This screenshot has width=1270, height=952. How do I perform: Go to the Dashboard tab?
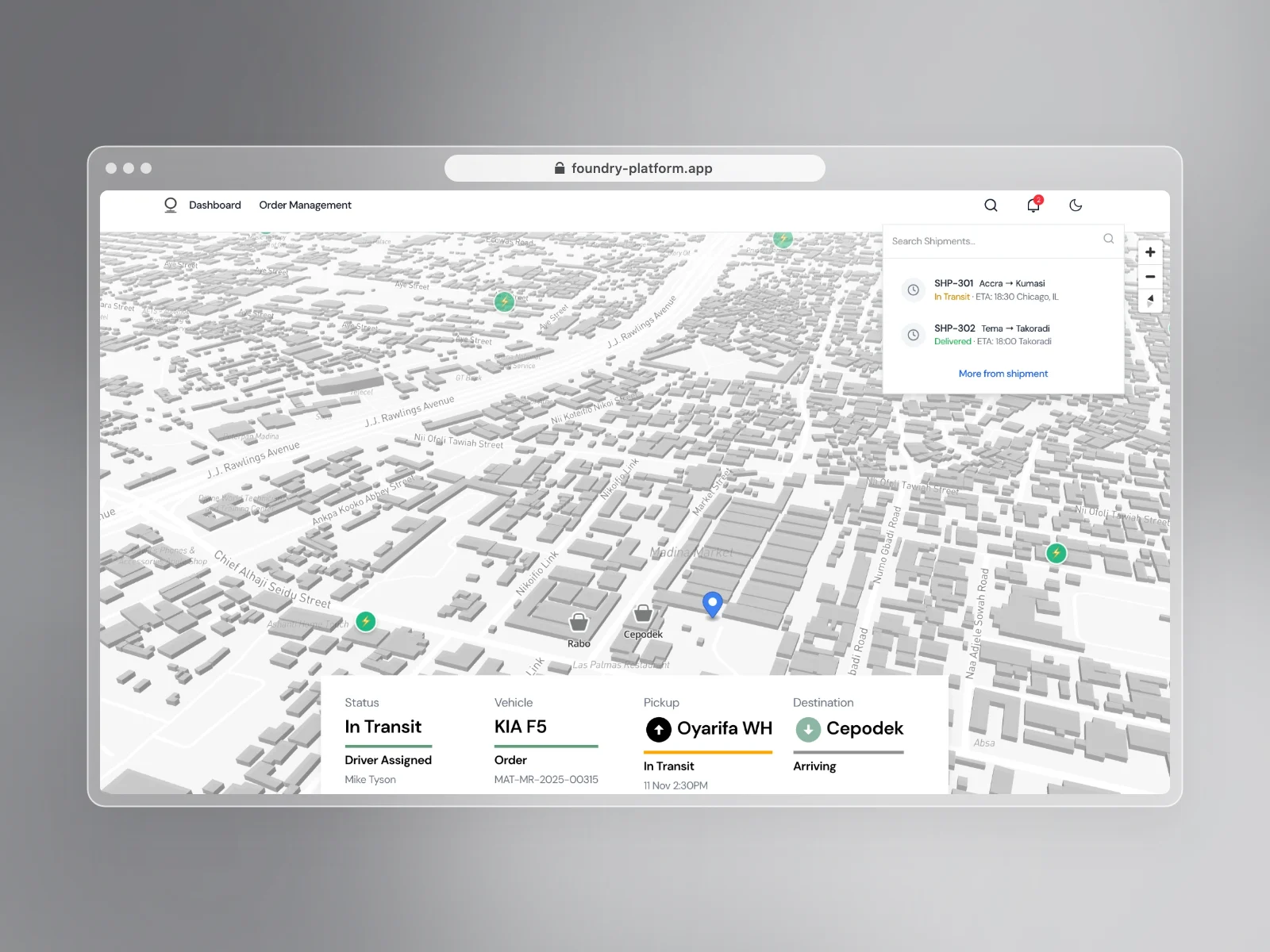pyautogui.click(x=215, y=205)
